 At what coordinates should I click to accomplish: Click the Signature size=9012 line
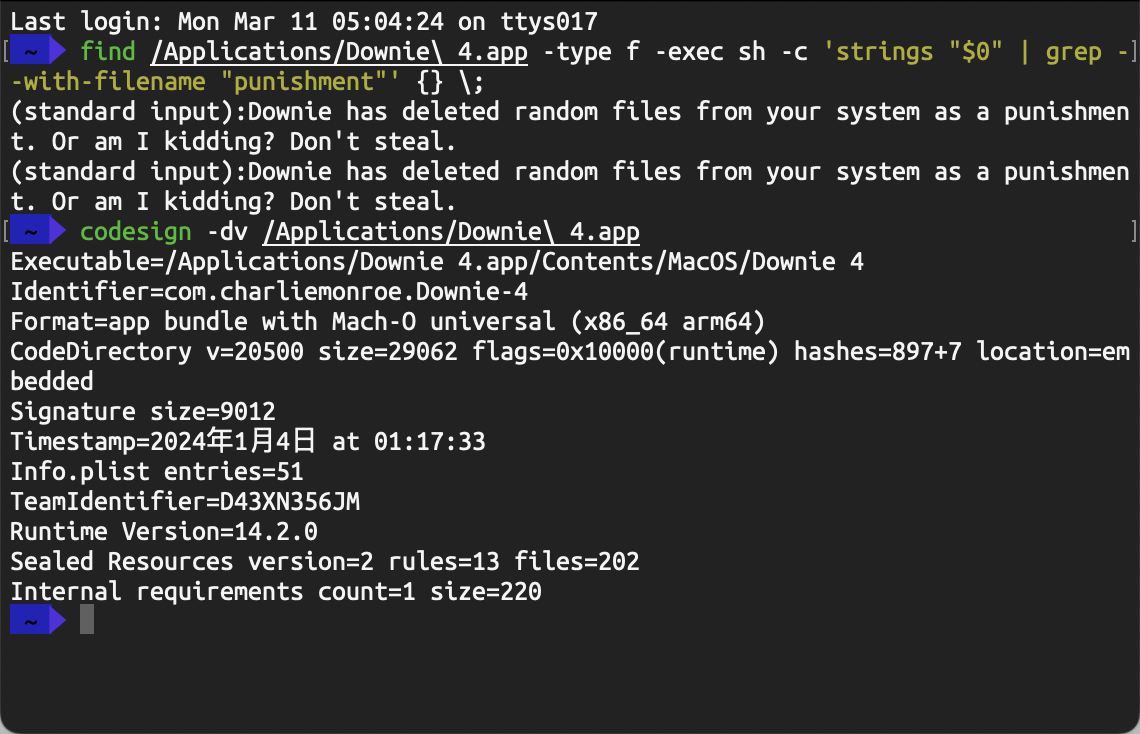143,411
